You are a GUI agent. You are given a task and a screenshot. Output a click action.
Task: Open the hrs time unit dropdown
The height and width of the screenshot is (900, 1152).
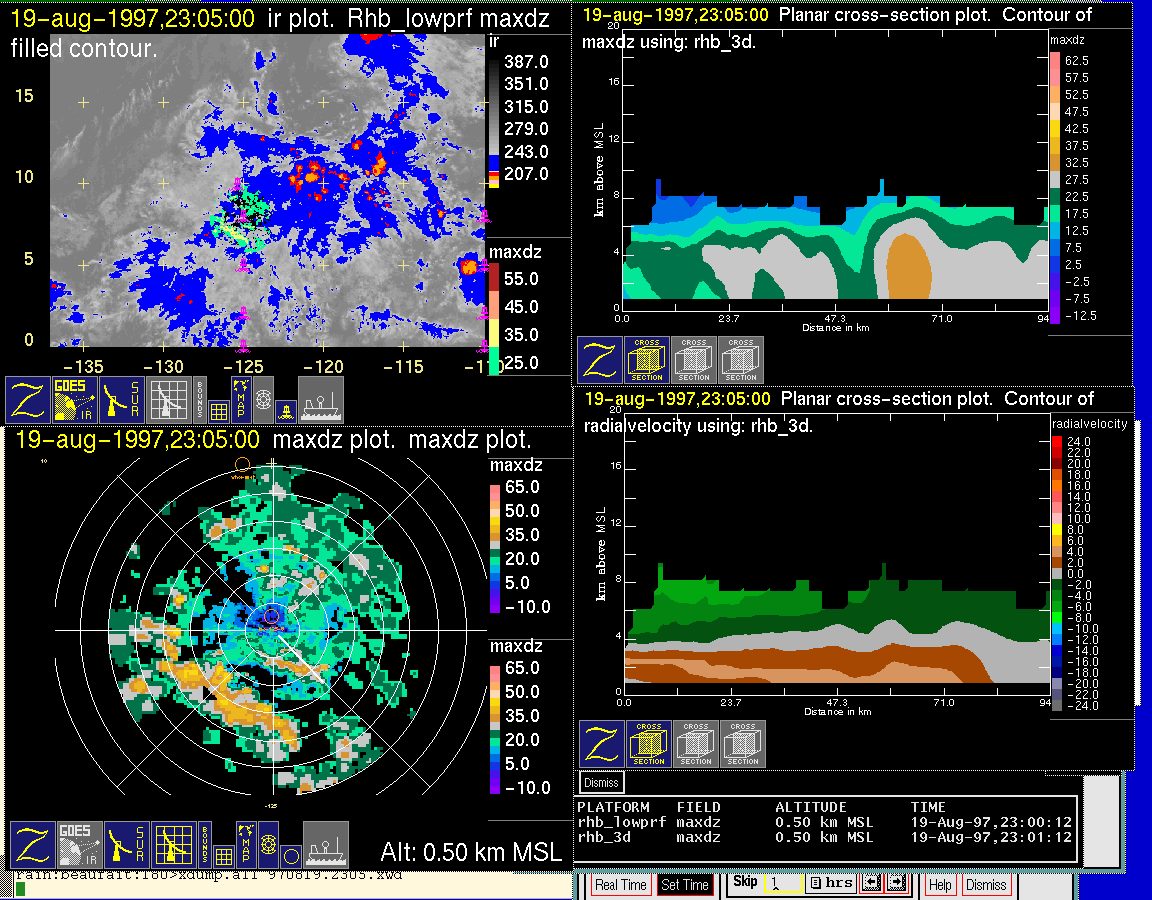pyautogui.click(x=829, y=883)
